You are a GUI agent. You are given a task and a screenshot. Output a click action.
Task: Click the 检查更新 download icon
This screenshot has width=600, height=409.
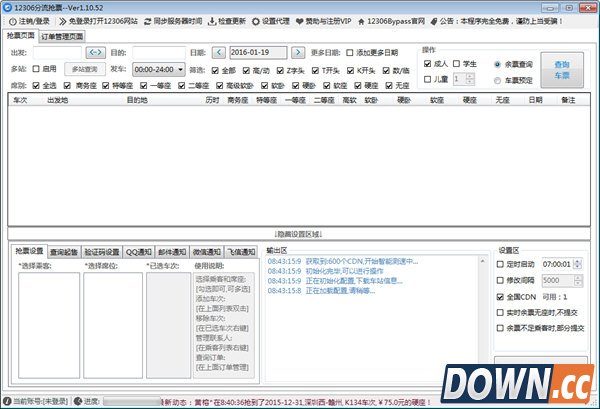(x=212, y=21)
